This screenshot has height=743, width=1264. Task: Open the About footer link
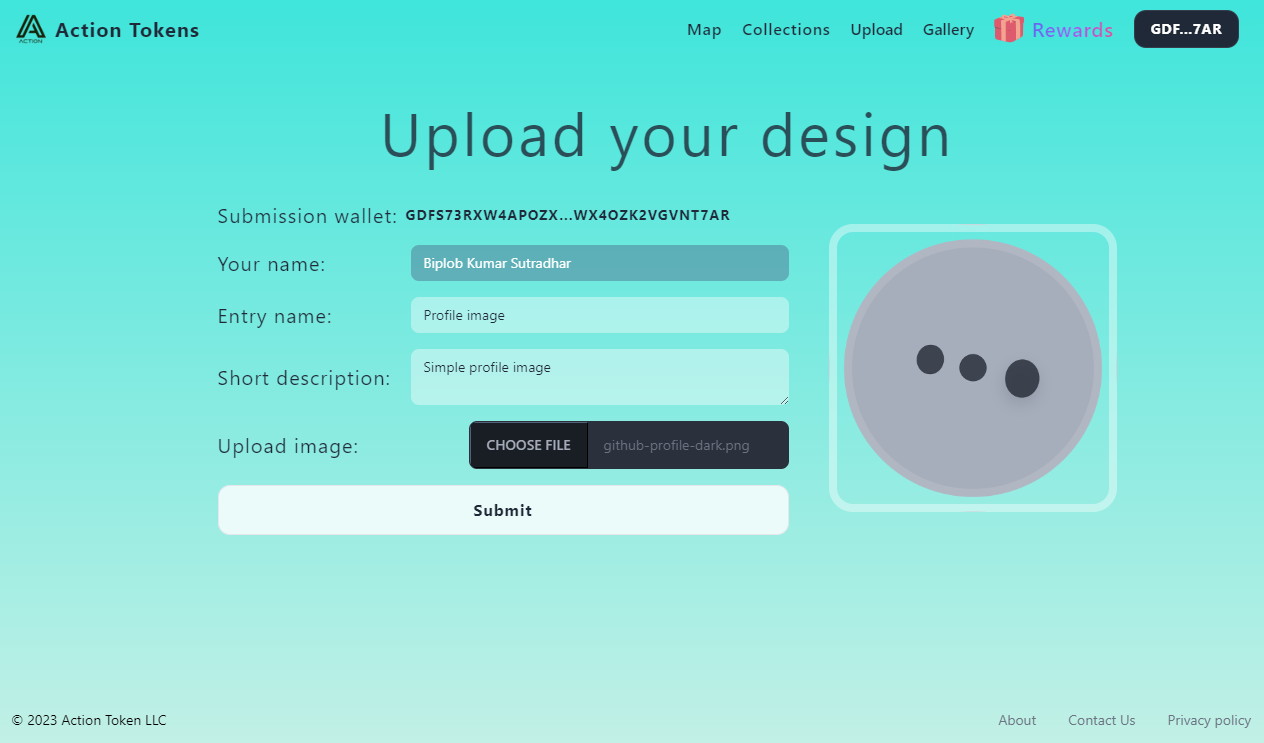(x=1017, y=720)
